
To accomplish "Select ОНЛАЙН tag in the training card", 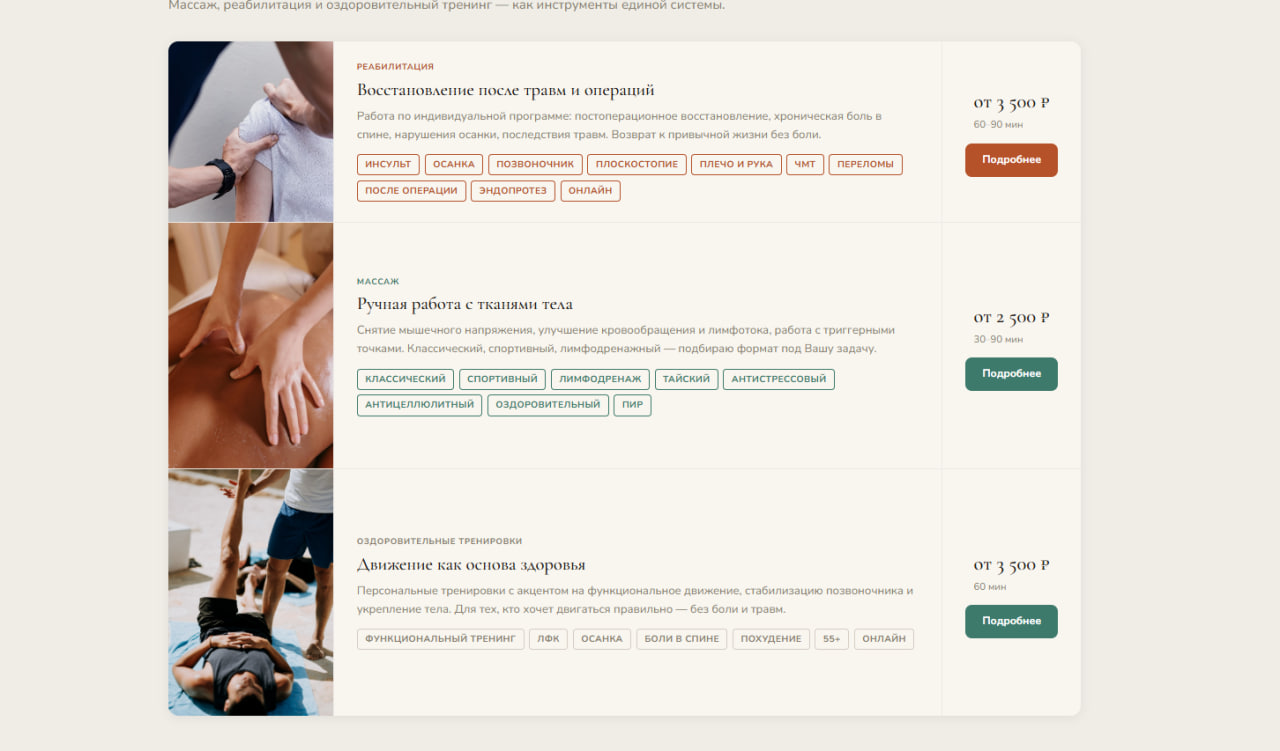I will click(x=884, y=639).
